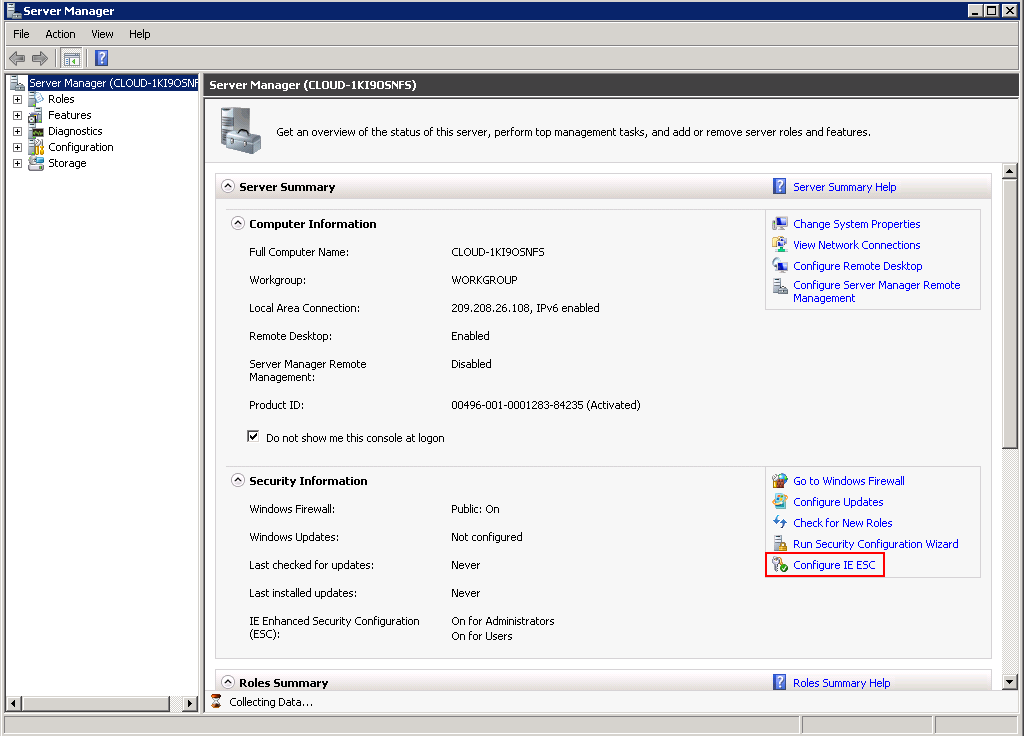
Task: Click the Check for New Roles icon
Action: pyautogui.click(x=780, y=522)
